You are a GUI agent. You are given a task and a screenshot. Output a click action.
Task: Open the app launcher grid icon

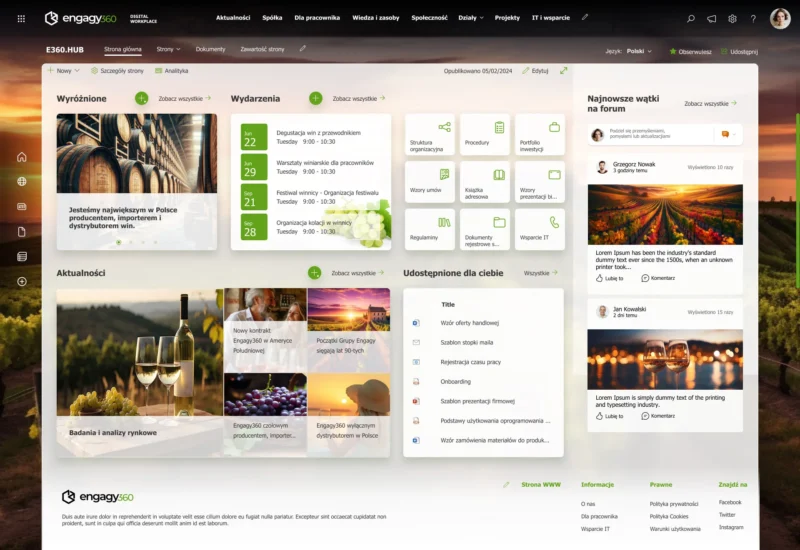point(21,18)
